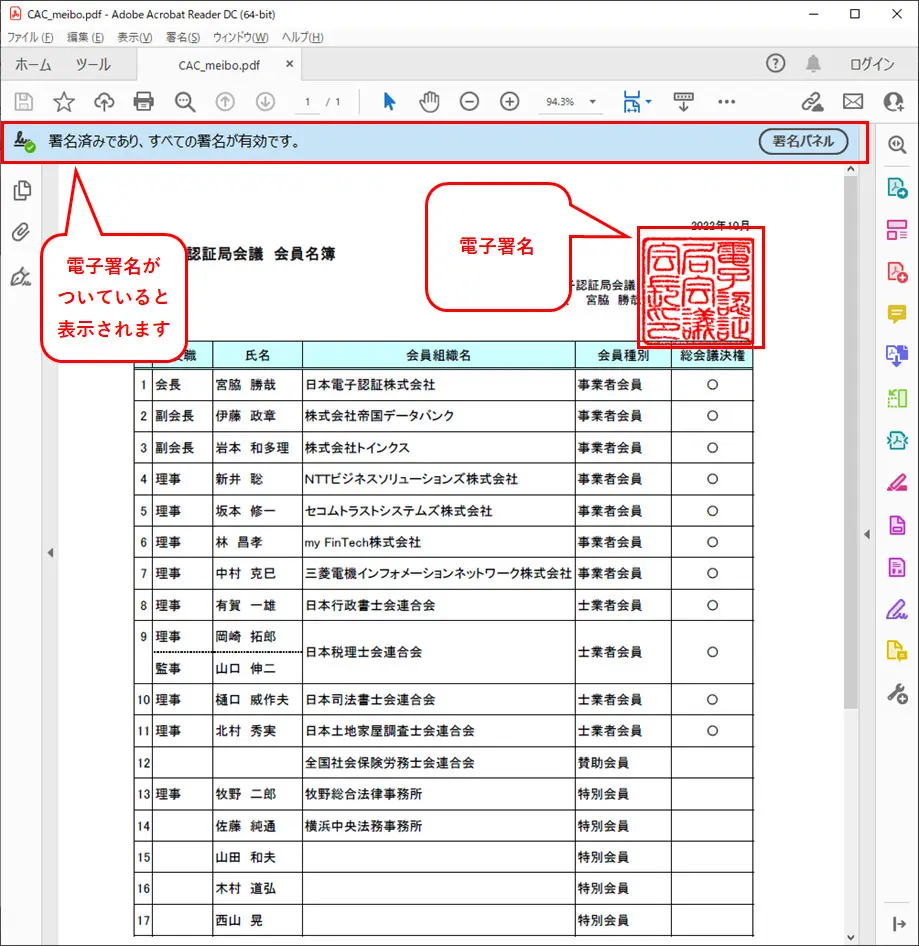The width and height of the screenshot is (919, 946).
Task: Open the overflow menu with three dots
Action: click(x=726, y=101)
